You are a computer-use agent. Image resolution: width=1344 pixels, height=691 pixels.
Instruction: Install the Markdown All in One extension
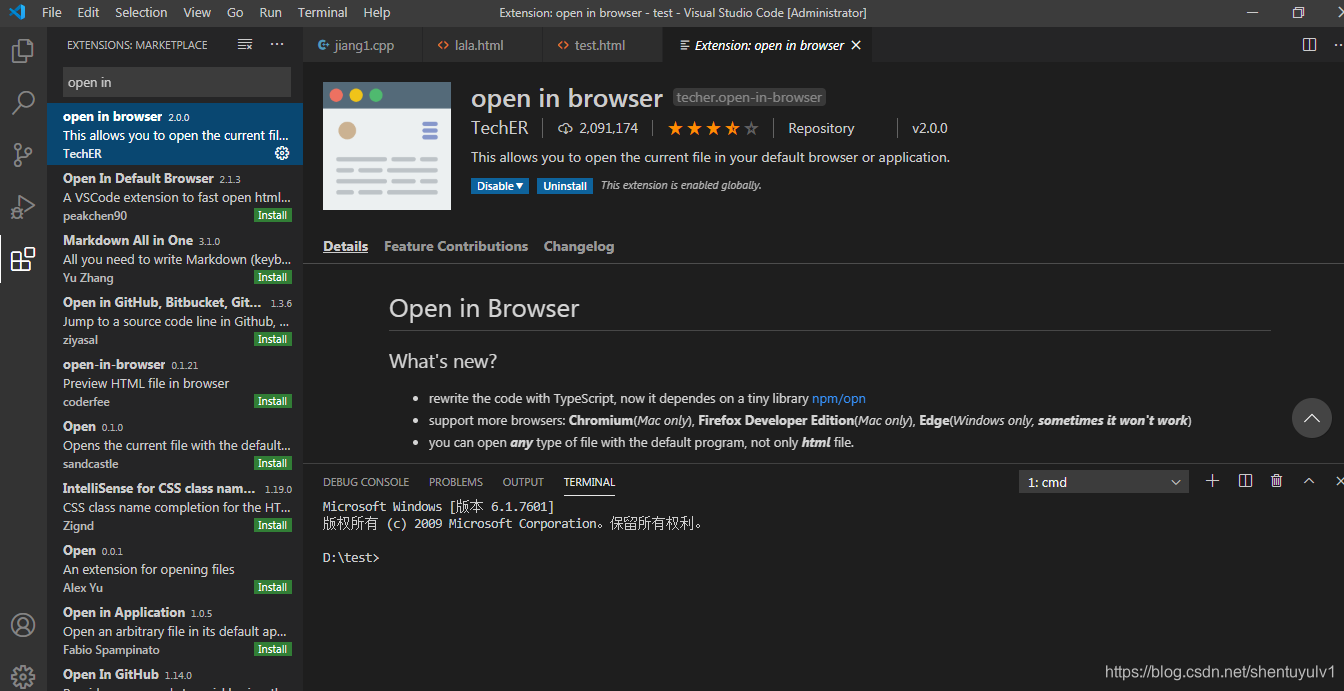pos(272,276)
